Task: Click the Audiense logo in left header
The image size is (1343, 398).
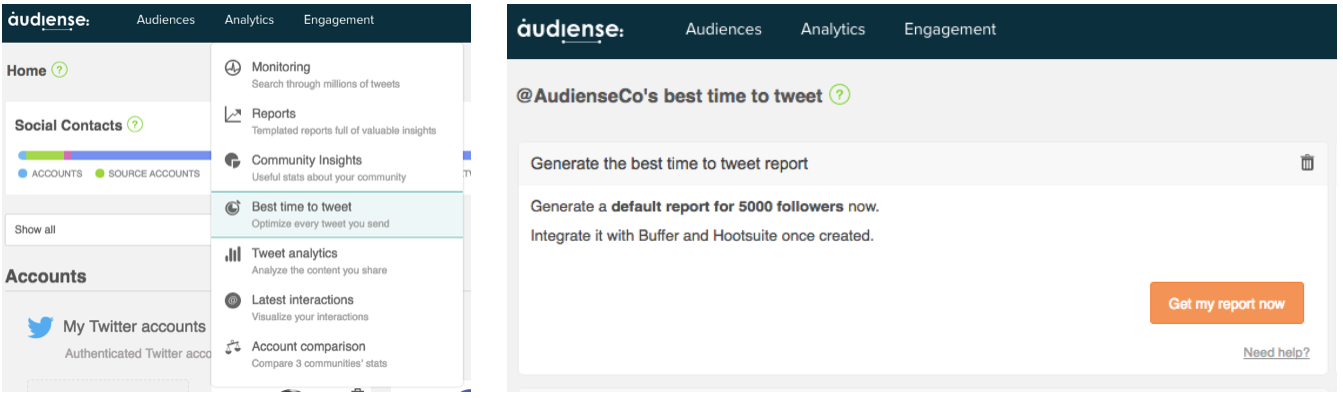Action: coord(49,20)
